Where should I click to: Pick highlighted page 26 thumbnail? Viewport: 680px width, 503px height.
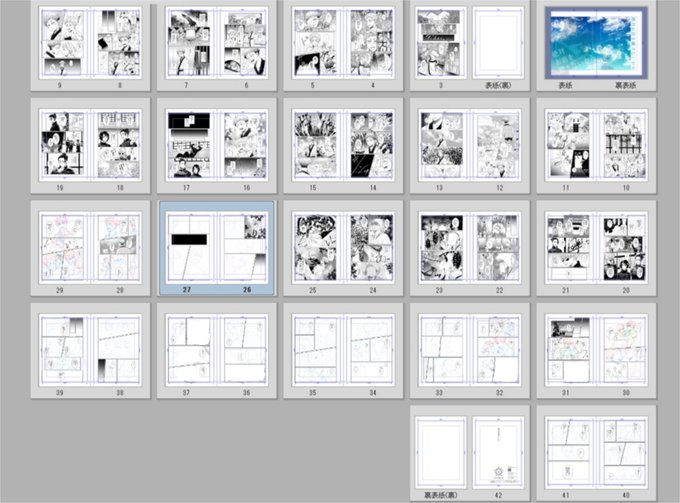(245, 248)
